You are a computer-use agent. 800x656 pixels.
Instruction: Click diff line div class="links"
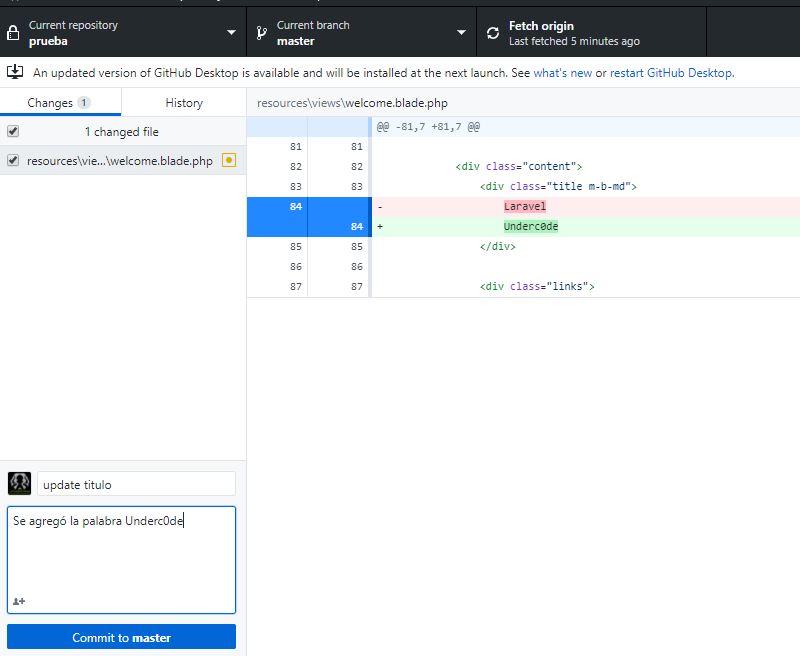click(537, 286)
